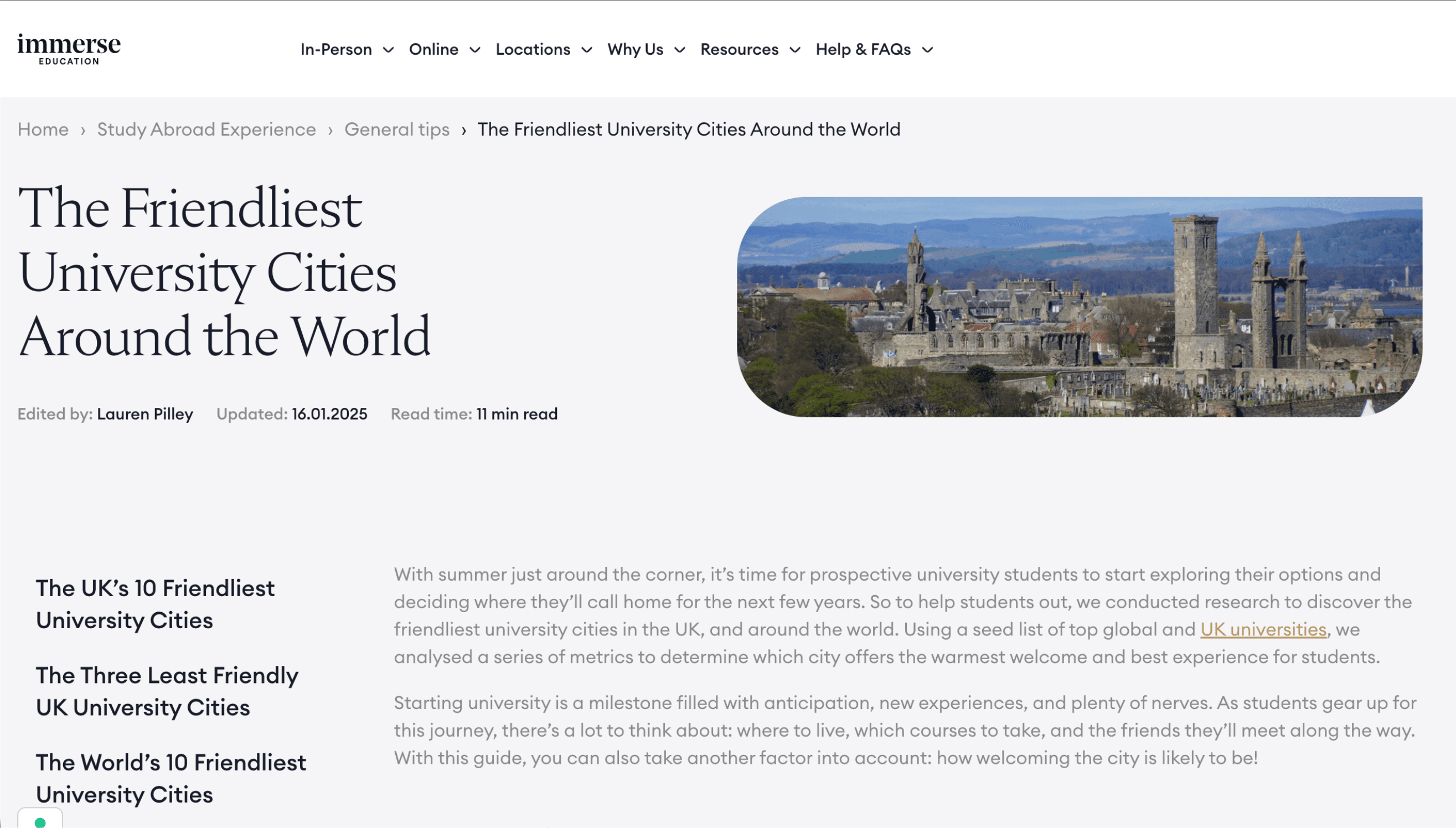Open the Resources menu
The height and width of the screenshot is (828, 1456).
[740, 49]
